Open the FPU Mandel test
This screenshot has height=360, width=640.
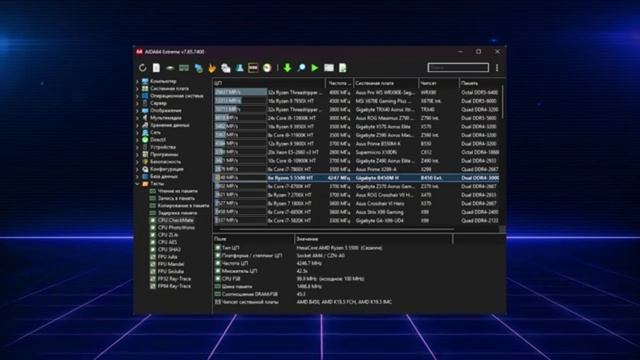171,264
